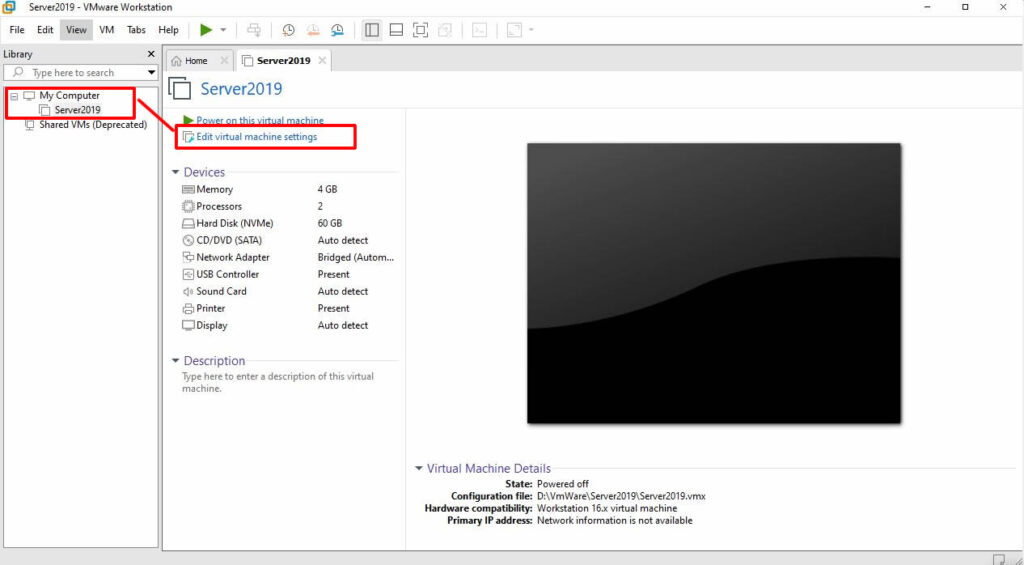The width and height of the screenshot is (1024, 565).
Task: Click the Network Adapter device icon
Action: 188,257
